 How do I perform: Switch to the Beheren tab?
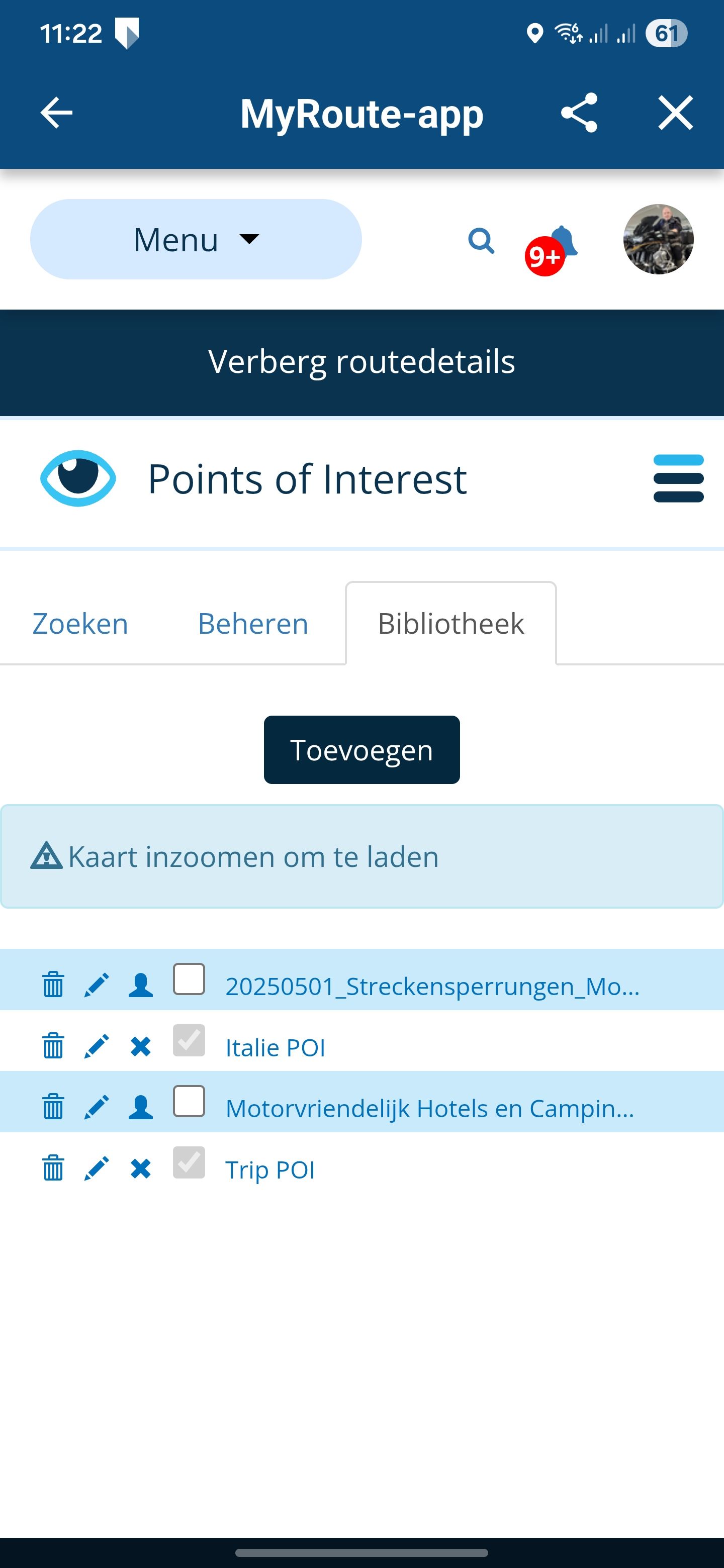click(x=253, y=623)
